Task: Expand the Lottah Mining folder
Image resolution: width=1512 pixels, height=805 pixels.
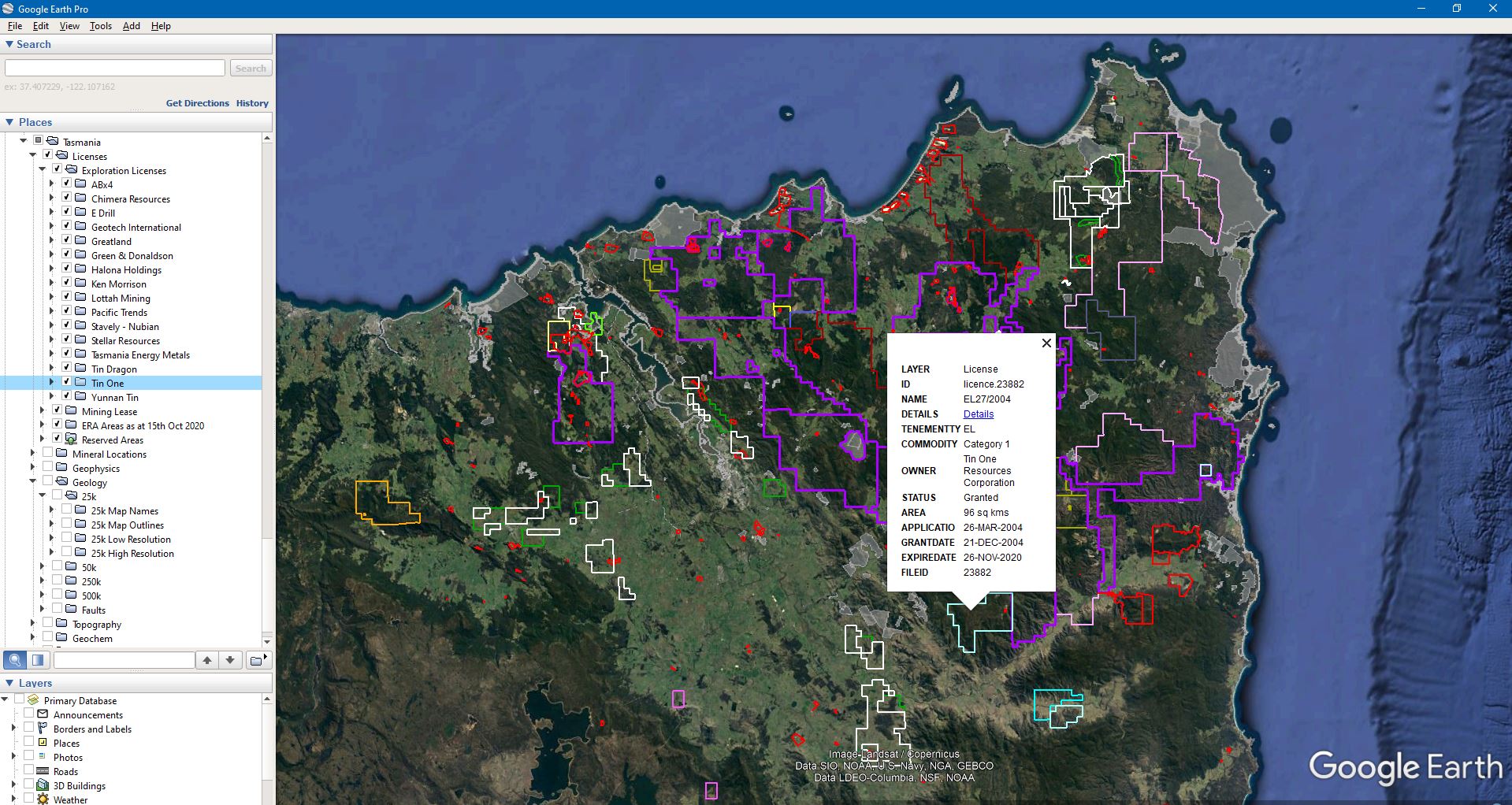Action: tap(52, 298)
